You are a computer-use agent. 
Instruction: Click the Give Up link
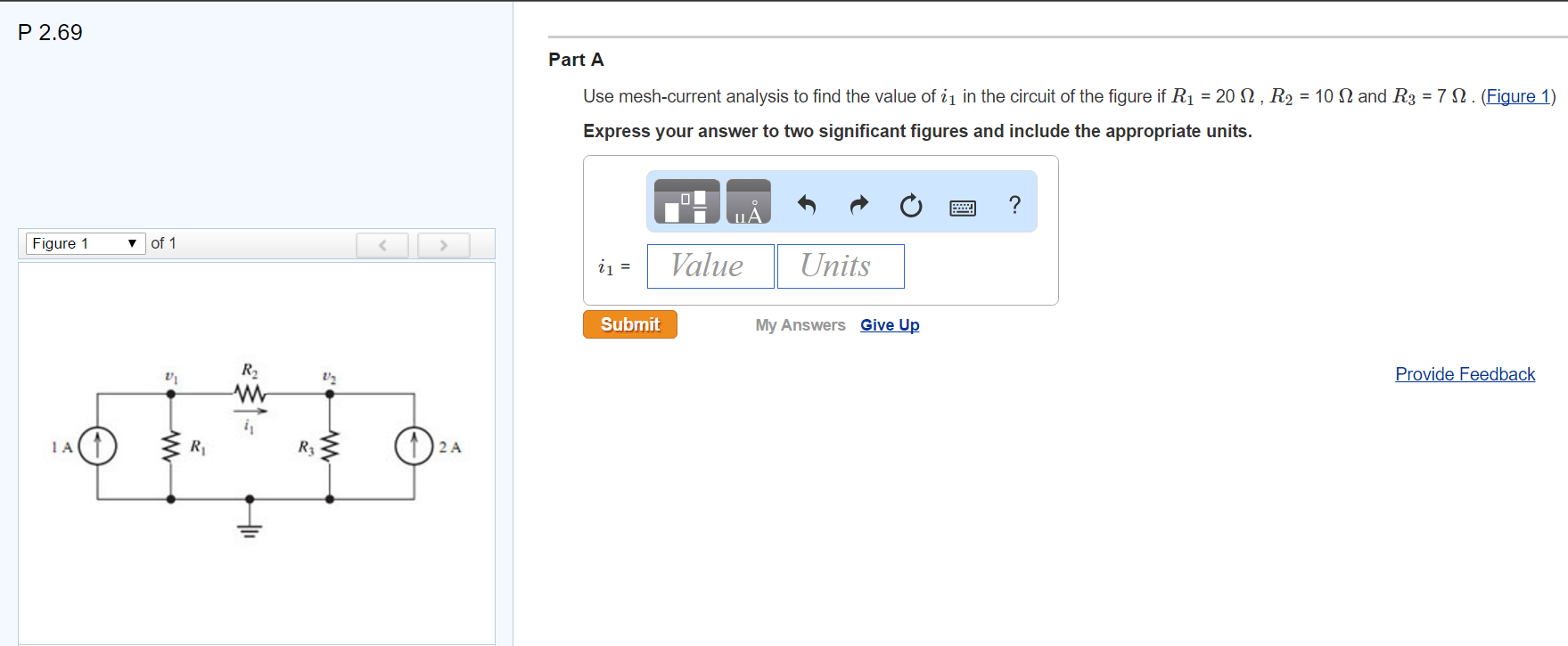pyautogui.click(x=889, y=324)
